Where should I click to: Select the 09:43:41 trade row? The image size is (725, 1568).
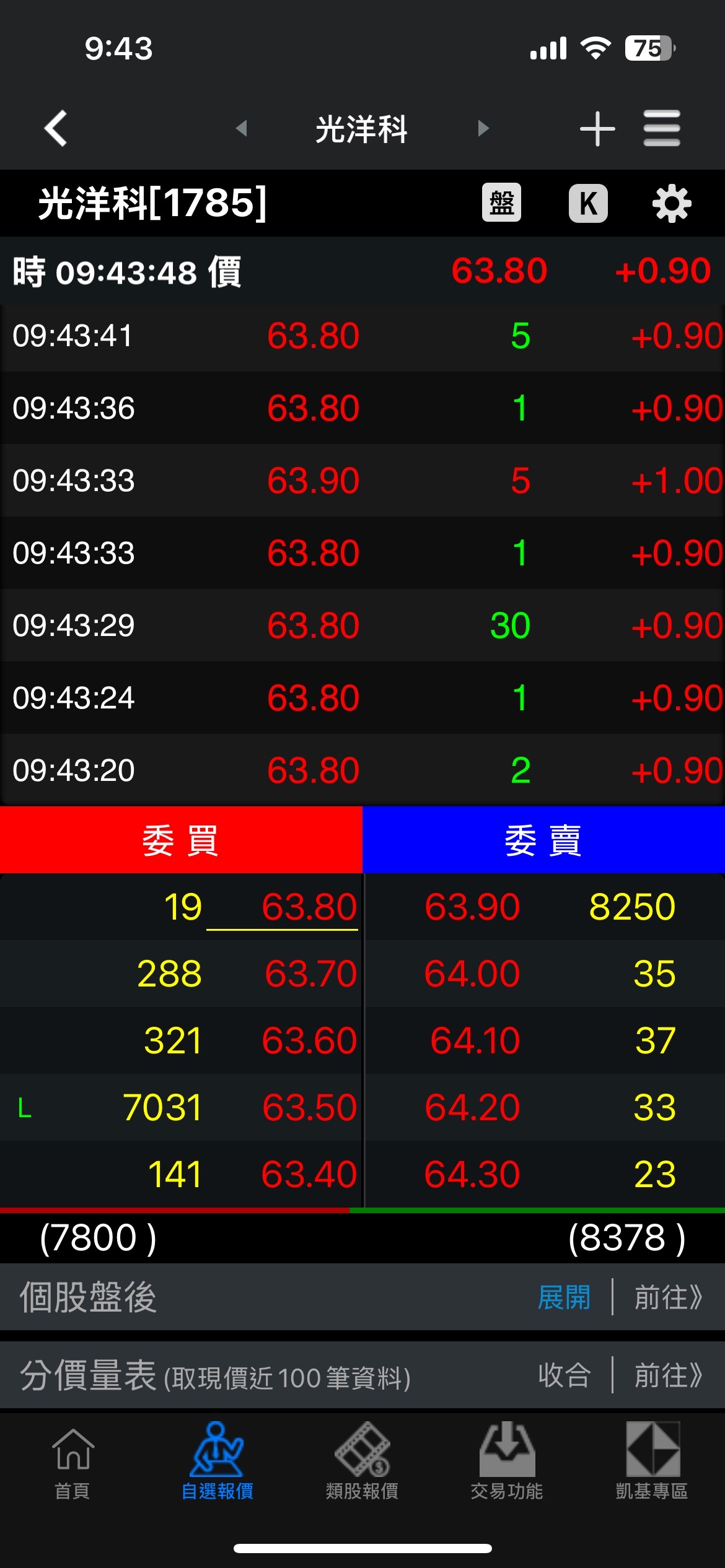pyautogui.click(x=362, y=336)
